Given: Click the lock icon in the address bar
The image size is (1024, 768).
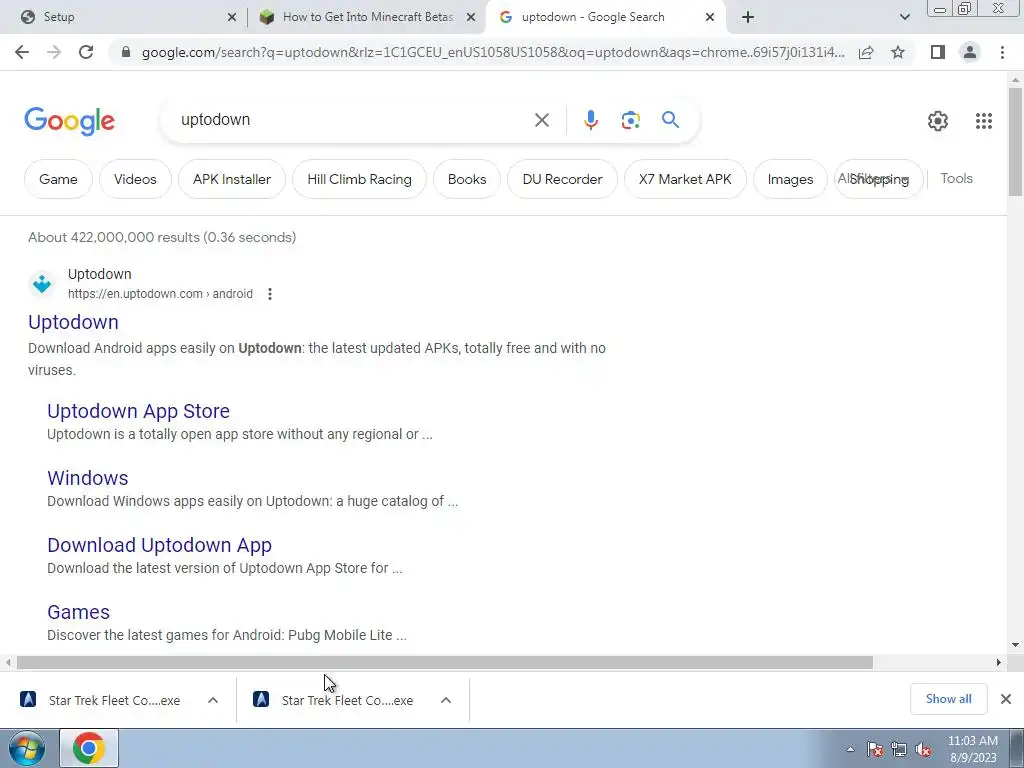Looking at the screenshot, I should [126, 52].
